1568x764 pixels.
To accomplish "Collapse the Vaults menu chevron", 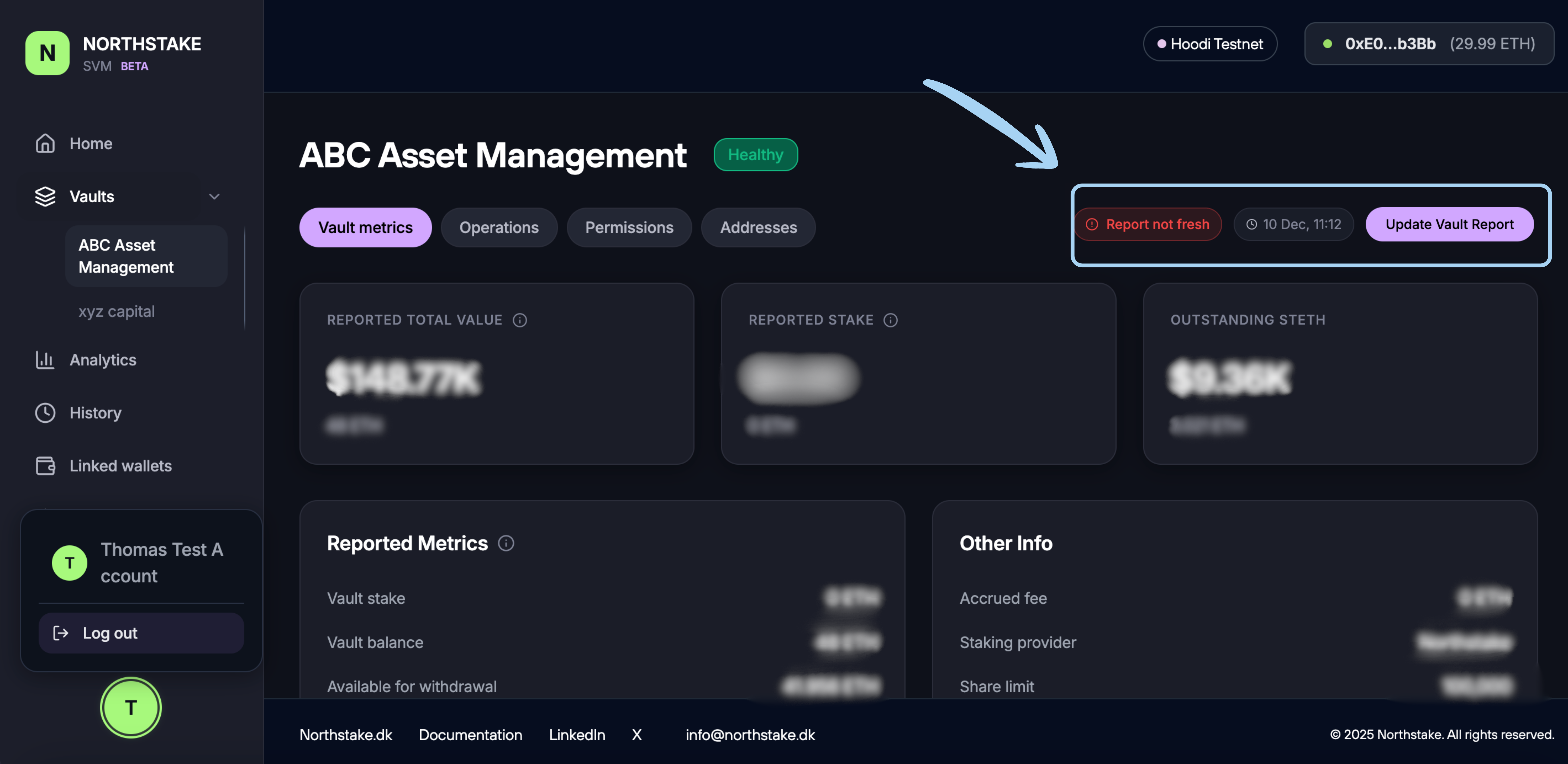I will [214, 197].
